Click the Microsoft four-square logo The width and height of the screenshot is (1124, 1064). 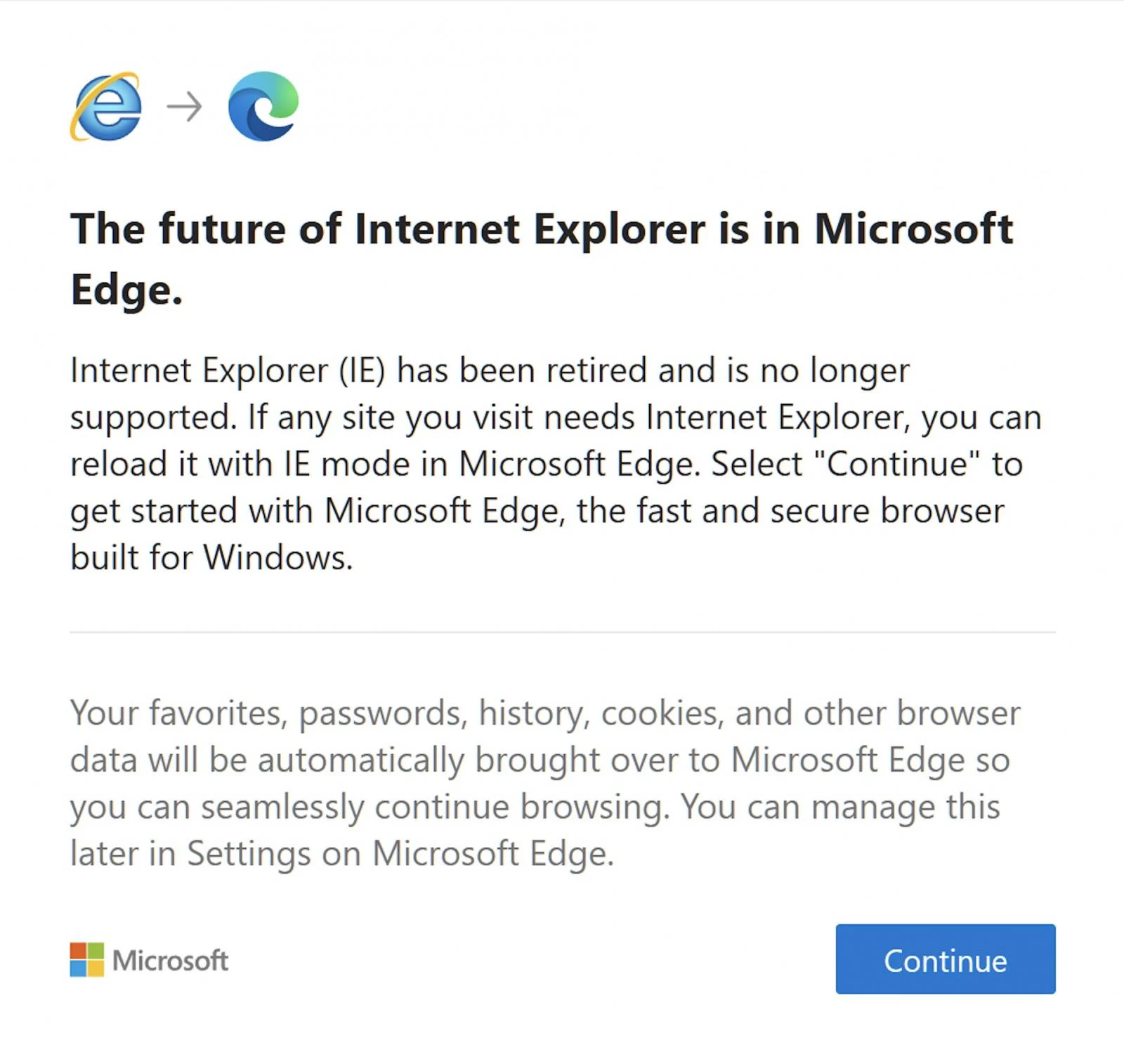click(x=86, y=961)
